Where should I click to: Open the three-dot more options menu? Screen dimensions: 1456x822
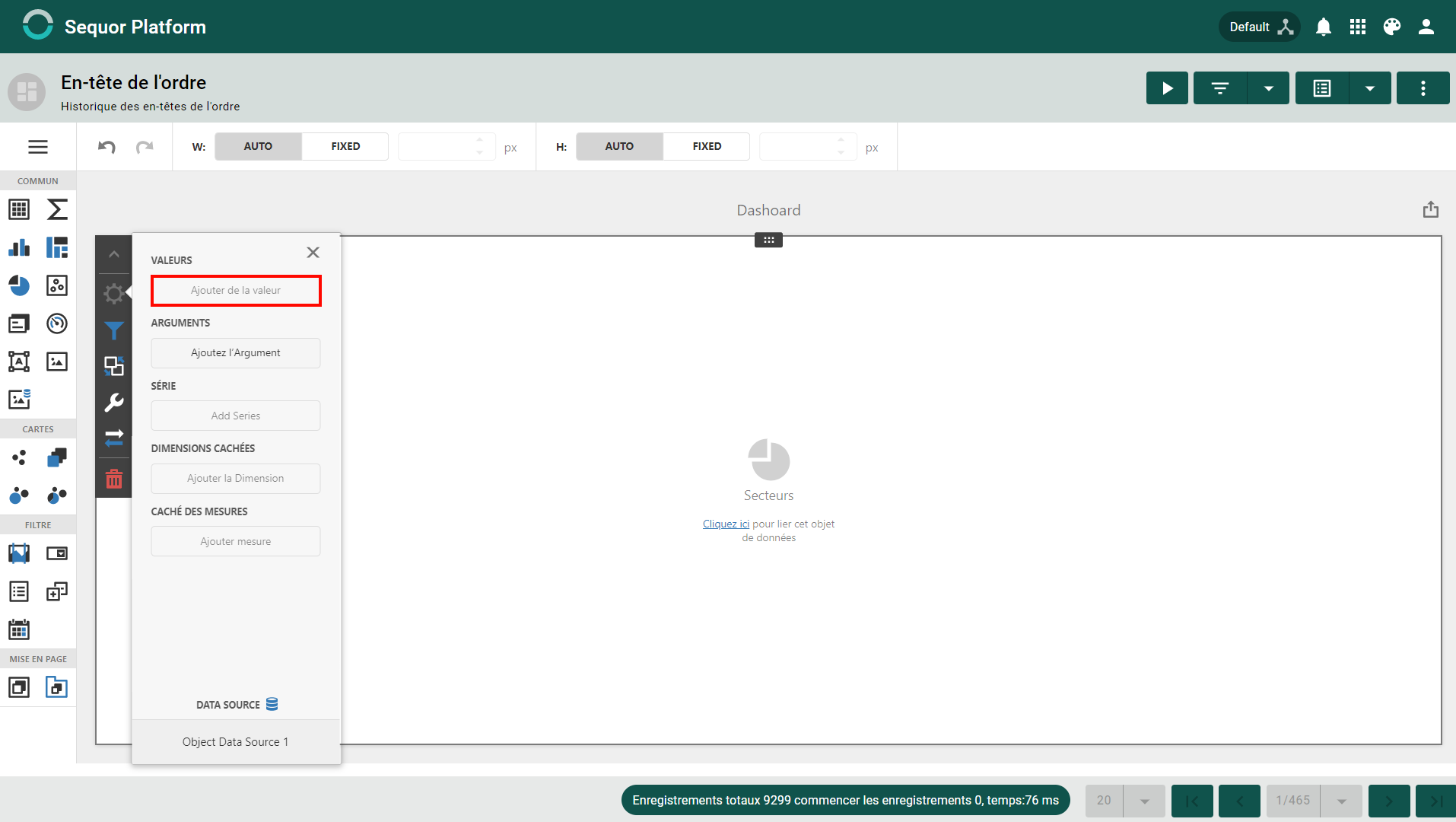[x=1423, y=88]
